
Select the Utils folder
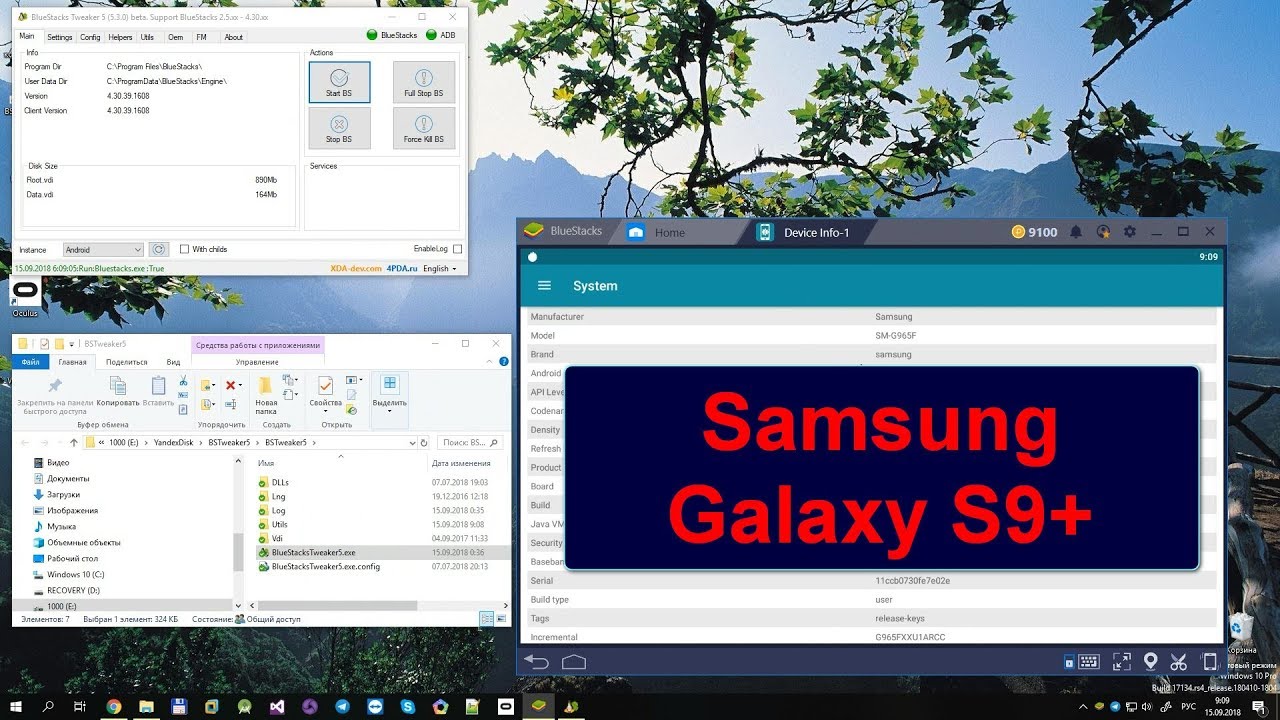pos(279,524)
